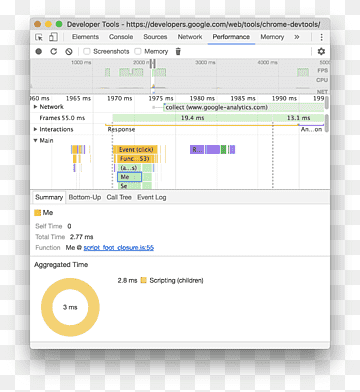Image resolution: width=360 pixels, height=392 pixels.
Task: Expand the Network track
Action: point(35,107)
